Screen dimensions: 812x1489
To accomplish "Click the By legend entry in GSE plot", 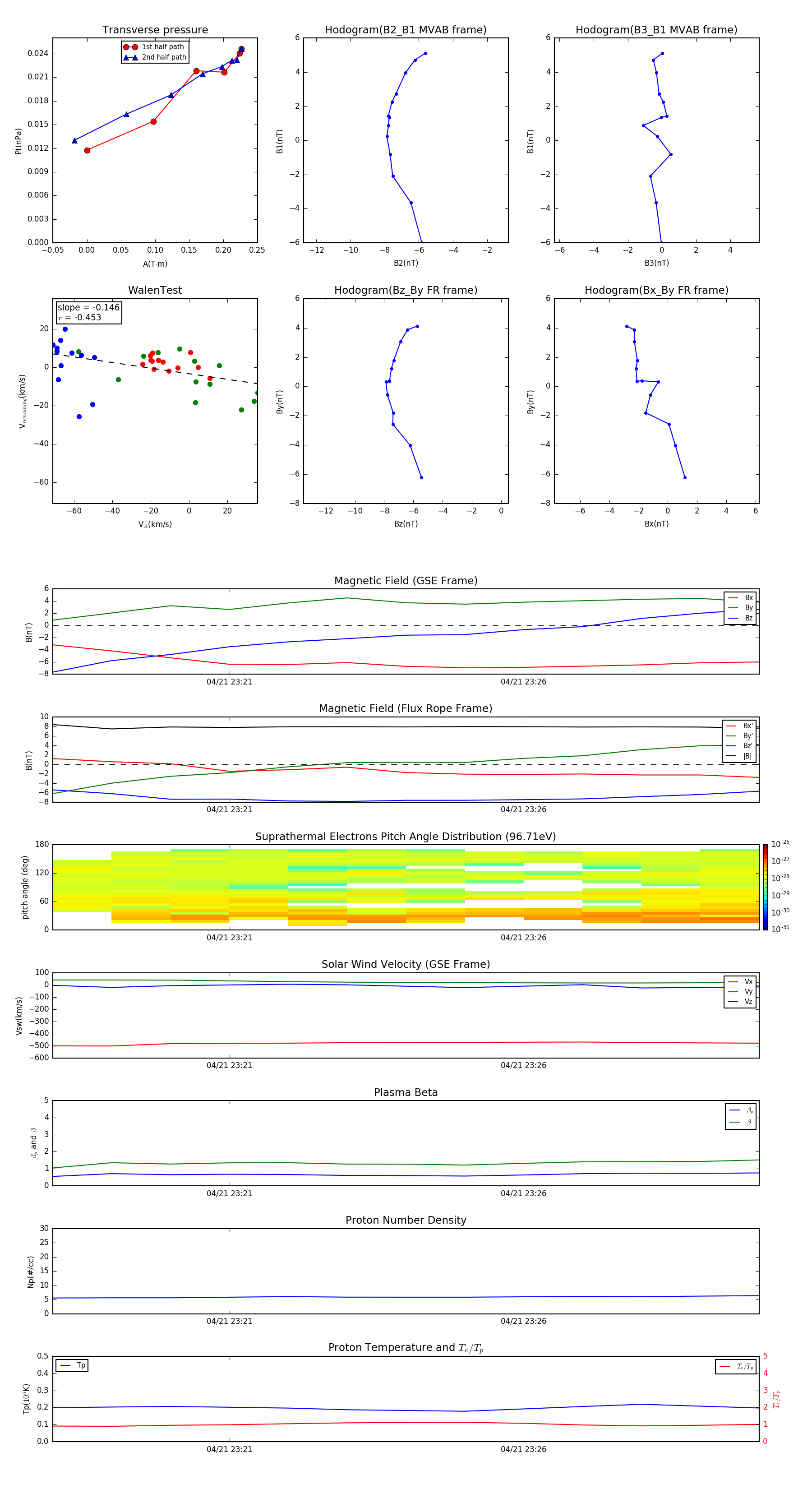I will 740,608.
